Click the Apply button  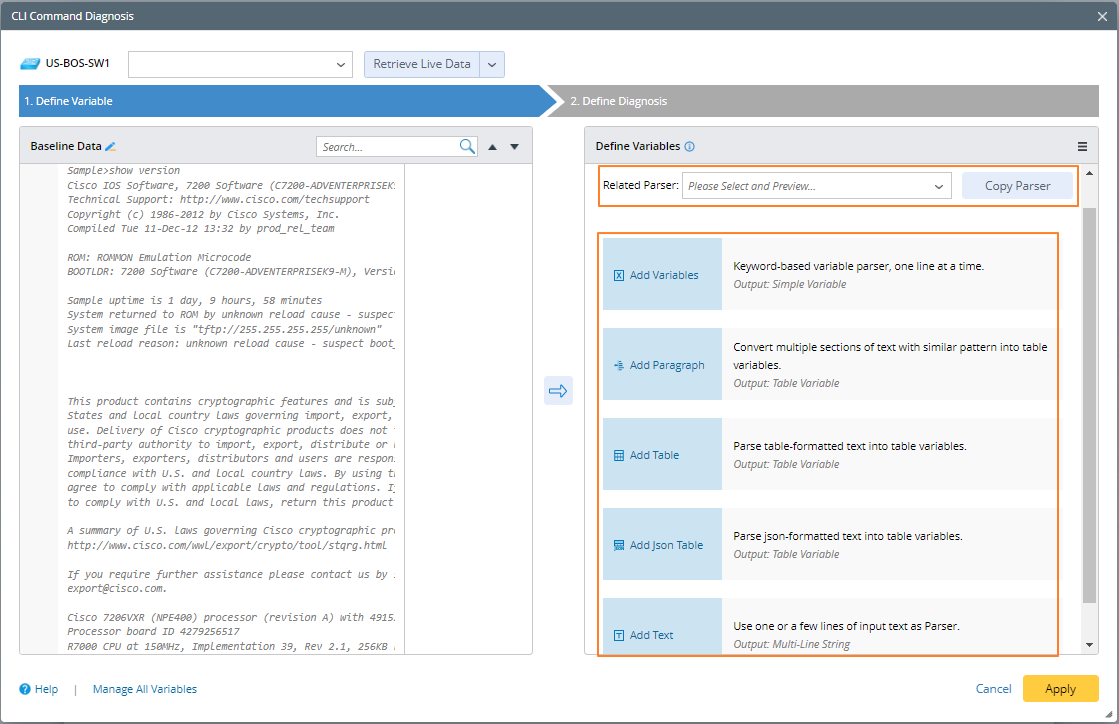pos(1060,688)
